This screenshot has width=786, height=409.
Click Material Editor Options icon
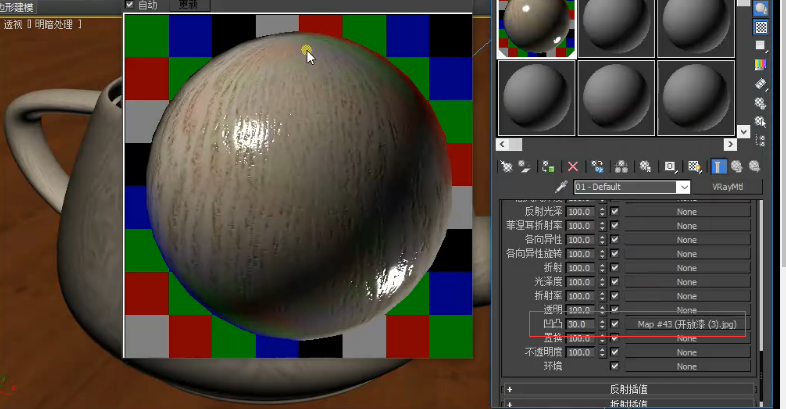tap(761, 103)
